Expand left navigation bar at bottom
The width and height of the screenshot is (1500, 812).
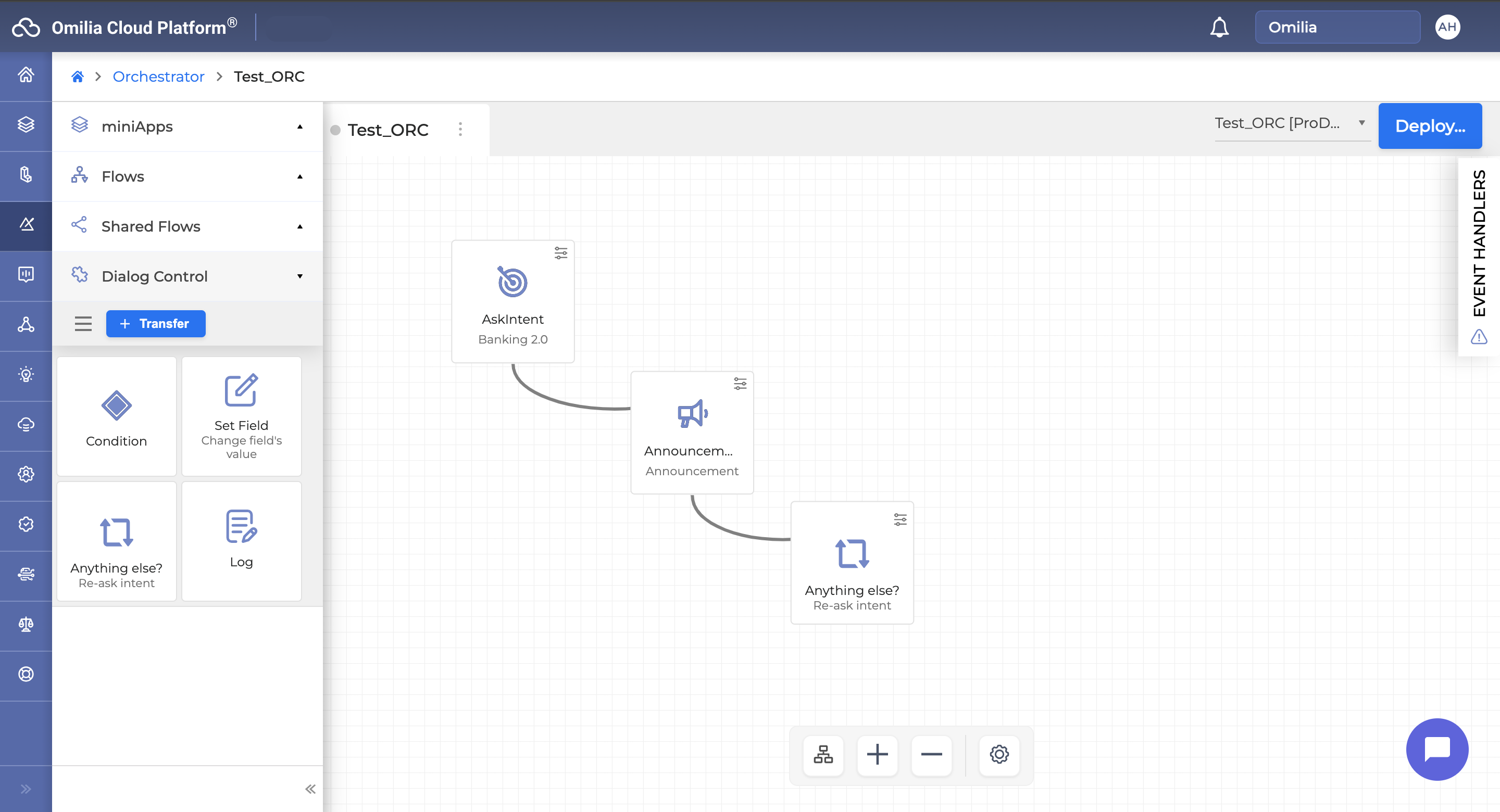[26, 789]
